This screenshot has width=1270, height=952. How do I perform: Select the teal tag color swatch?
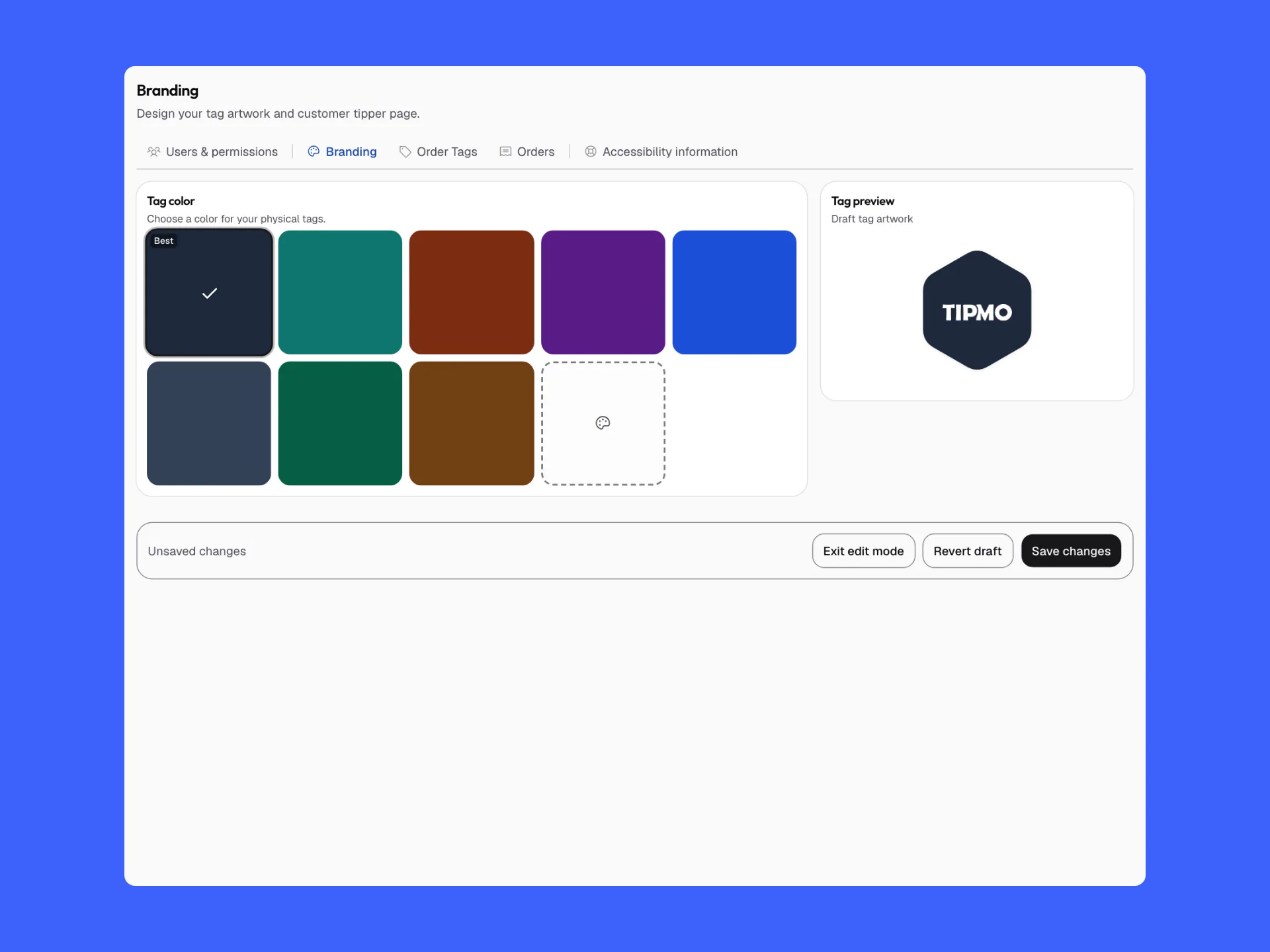[x=340, y=292]
